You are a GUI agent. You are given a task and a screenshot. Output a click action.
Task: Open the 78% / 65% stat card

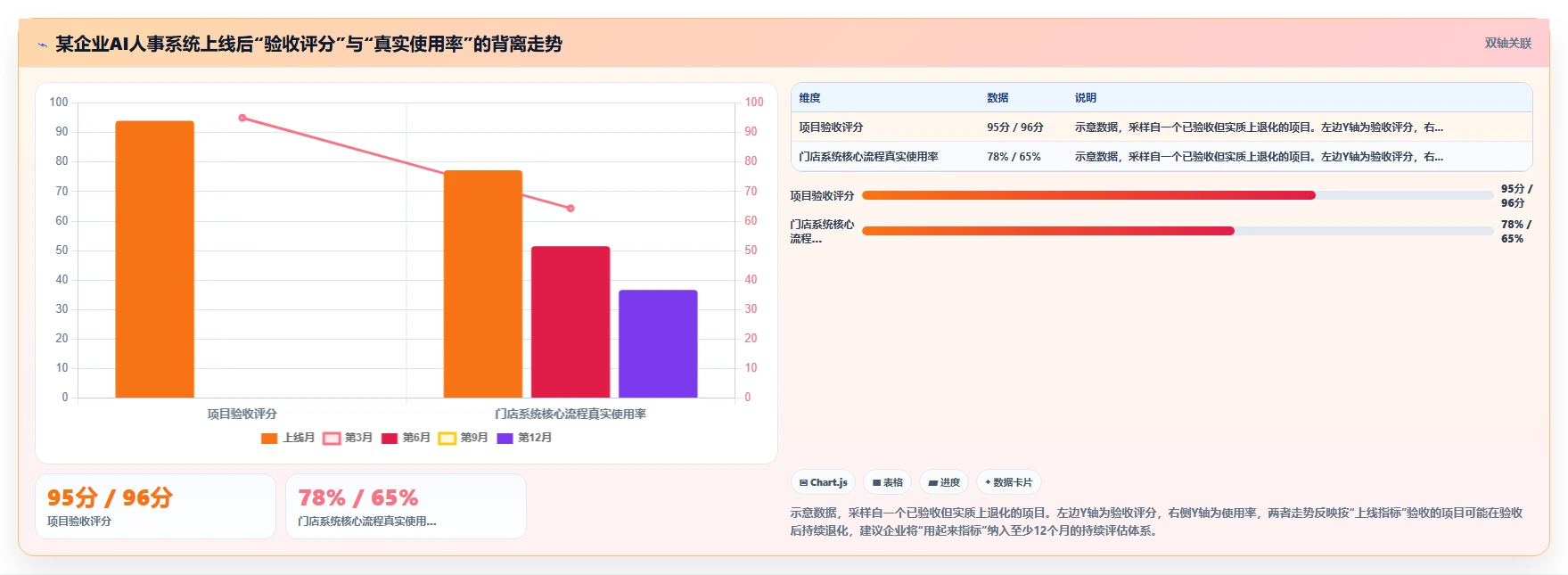(x=406, y=506)
